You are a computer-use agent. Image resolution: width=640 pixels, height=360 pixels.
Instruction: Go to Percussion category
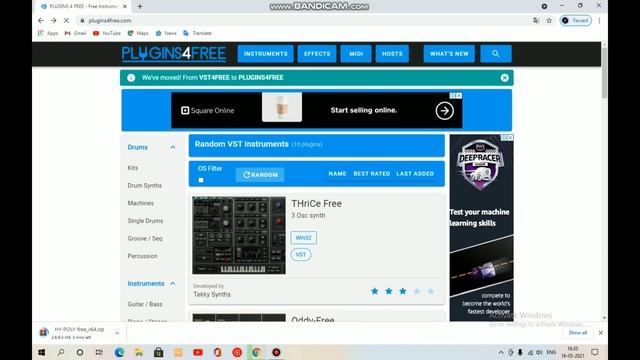coord(142,256)
